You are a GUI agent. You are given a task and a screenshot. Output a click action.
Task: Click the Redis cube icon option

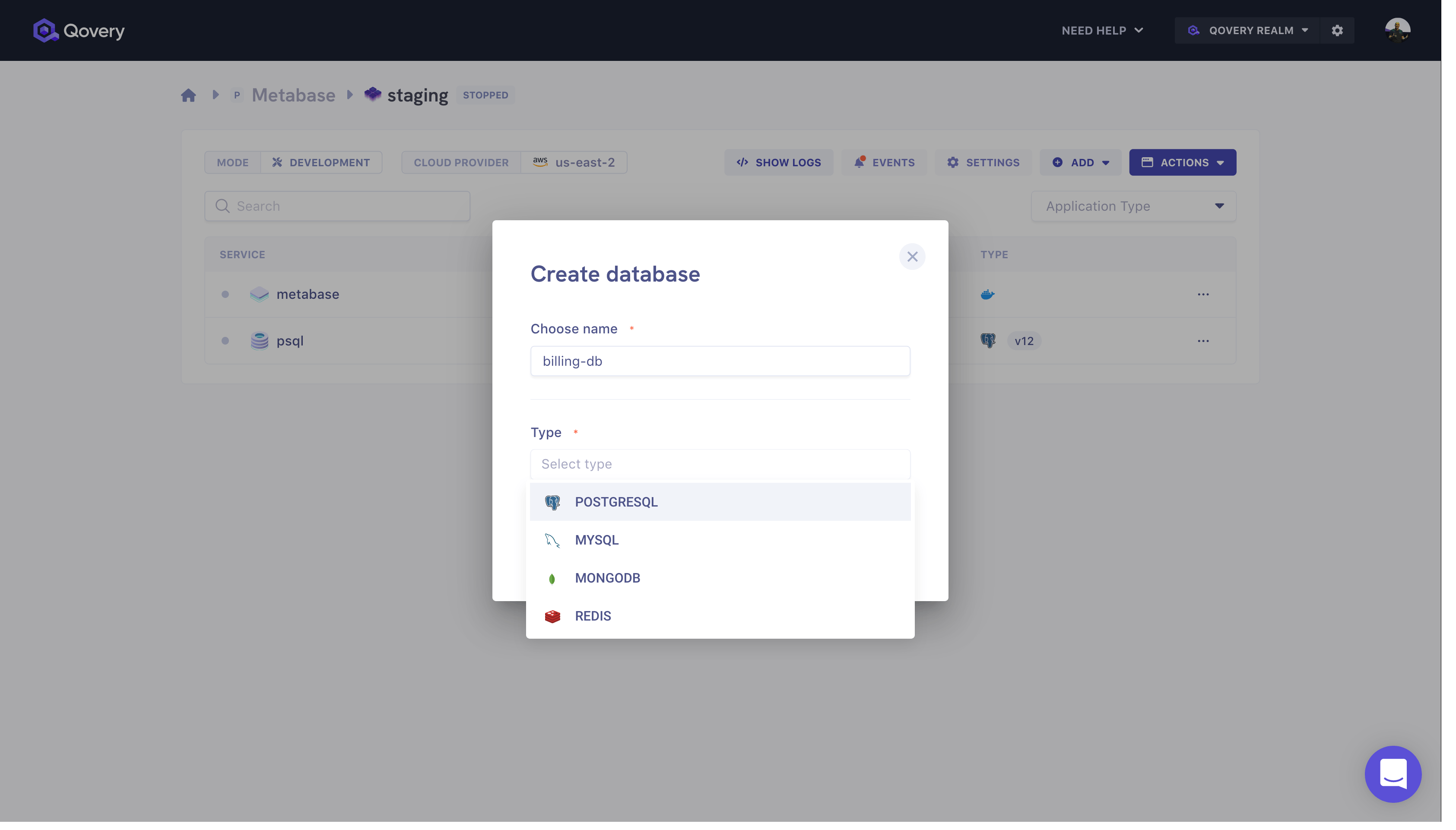[x=552, y=616]
